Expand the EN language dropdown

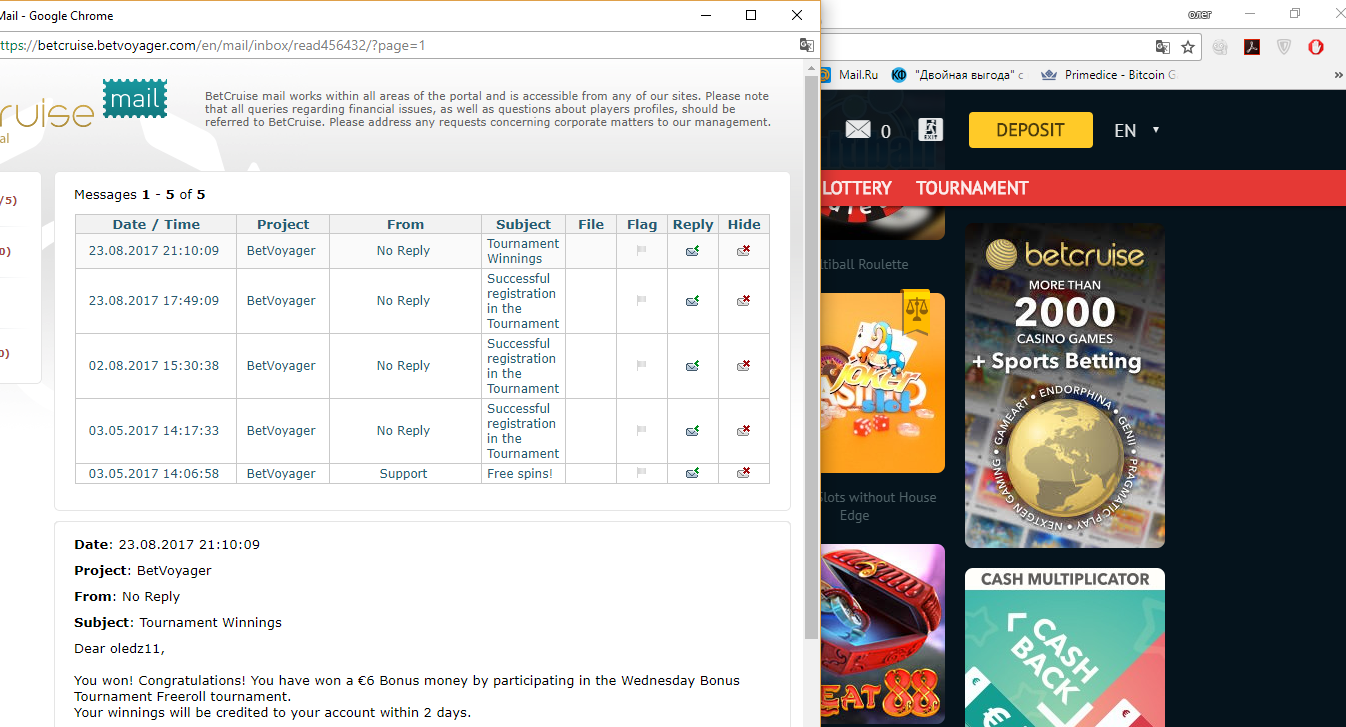coord(1155,130)
